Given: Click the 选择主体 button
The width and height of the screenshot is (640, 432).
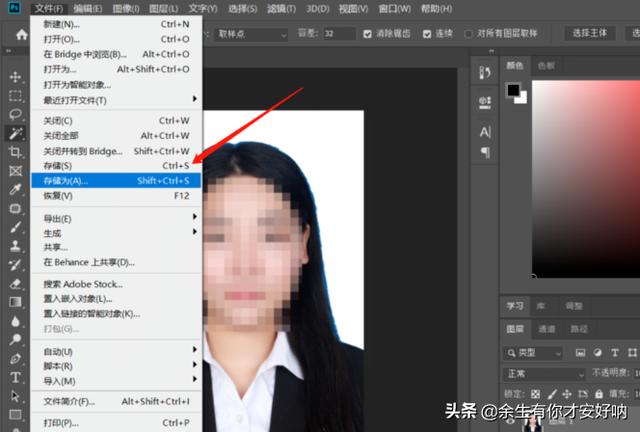Looking at the screenshot, I should [x=589, y=33].
